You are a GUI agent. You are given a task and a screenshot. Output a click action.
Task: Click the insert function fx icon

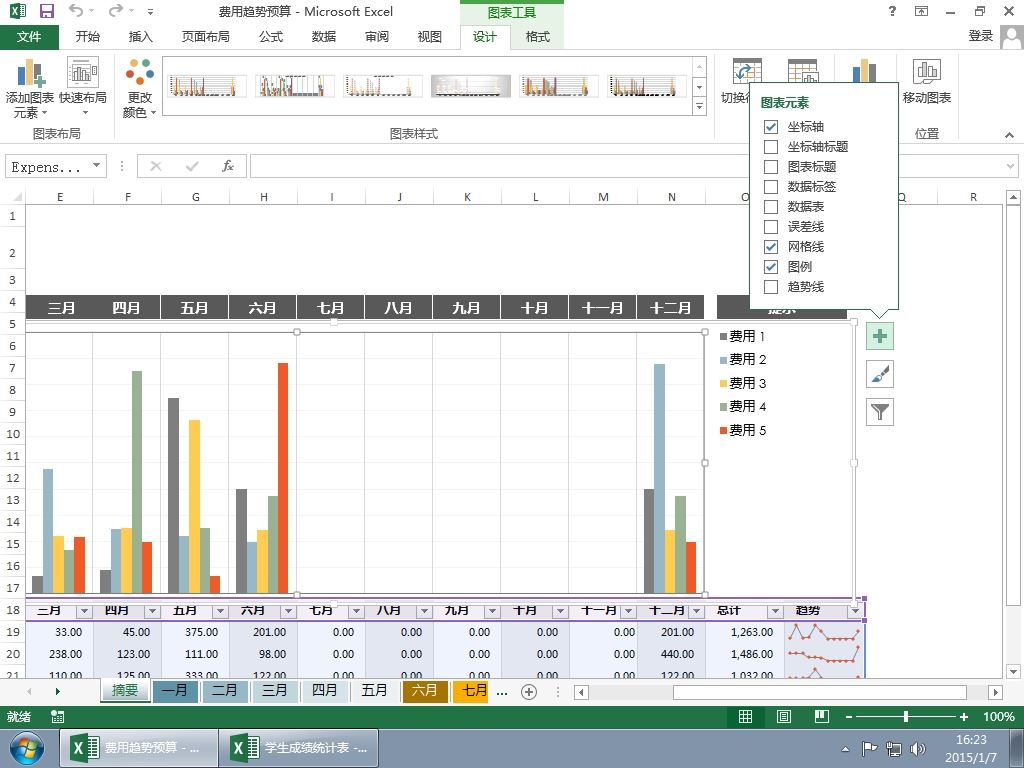pos(227,166)
